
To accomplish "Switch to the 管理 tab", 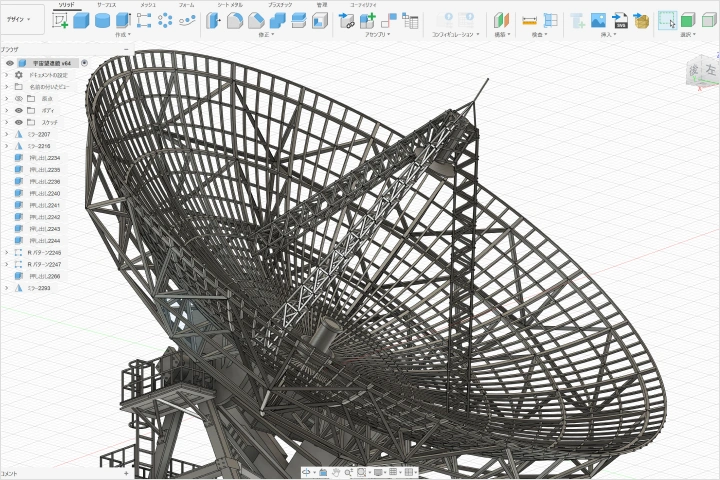I will [x=322, y=5].
